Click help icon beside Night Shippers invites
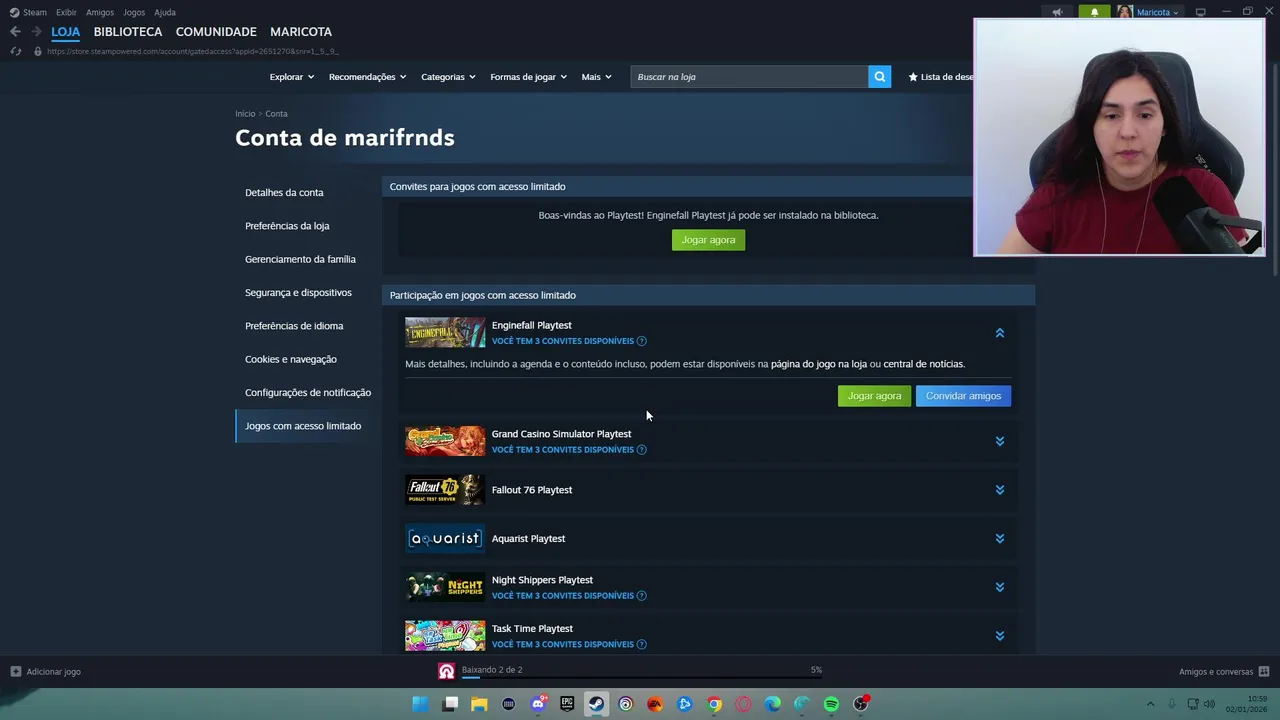 642,596
